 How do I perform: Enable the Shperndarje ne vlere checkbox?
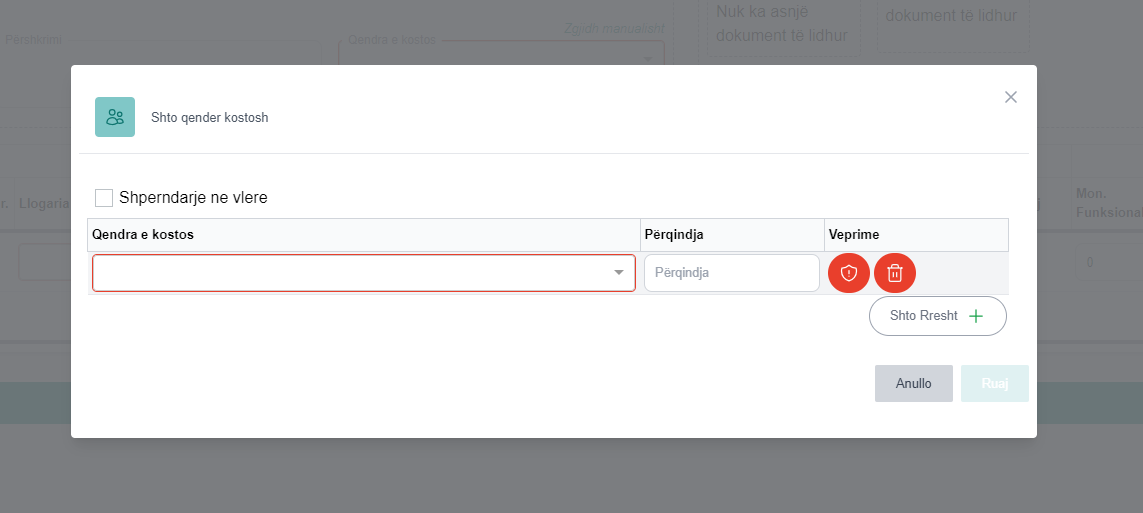tap(104, 198)
